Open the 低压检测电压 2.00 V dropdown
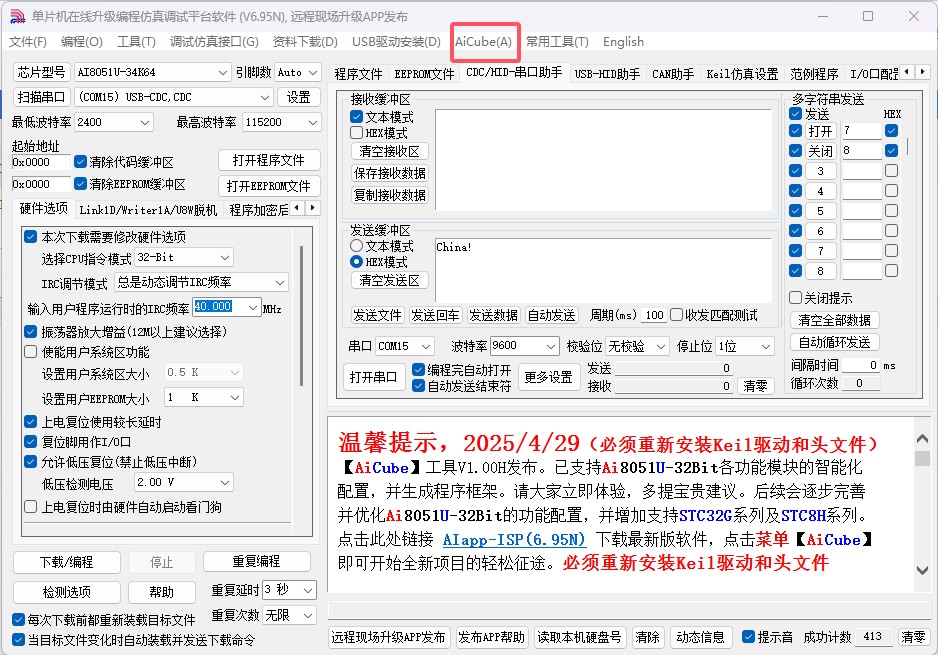The image size is (938, 655). (x=184, y=482)
